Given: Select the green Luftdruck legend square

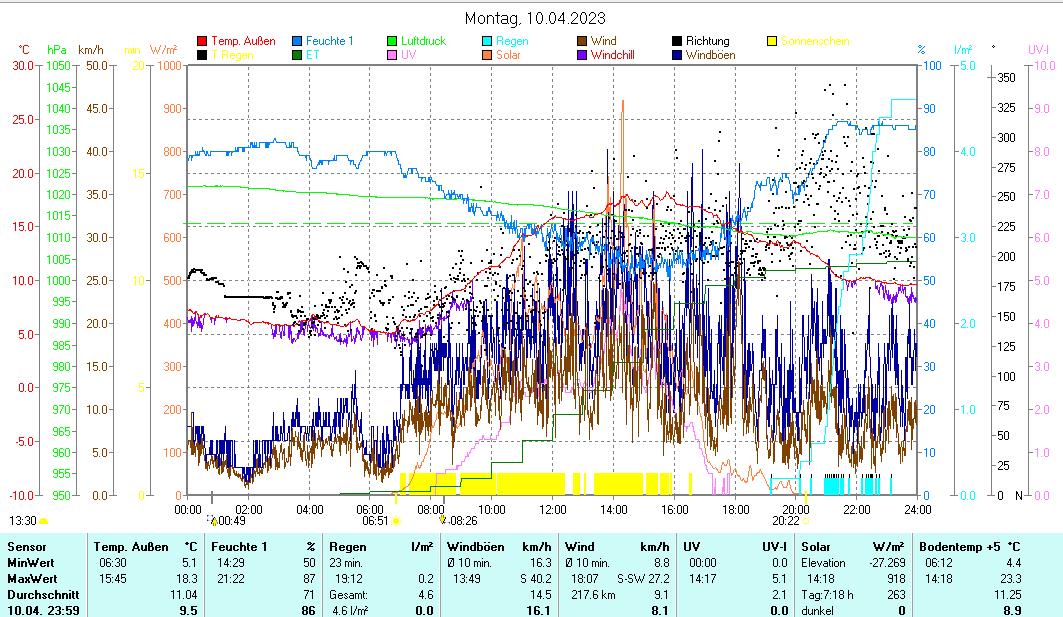Looking at the screenshot, I should coord(393,42).
